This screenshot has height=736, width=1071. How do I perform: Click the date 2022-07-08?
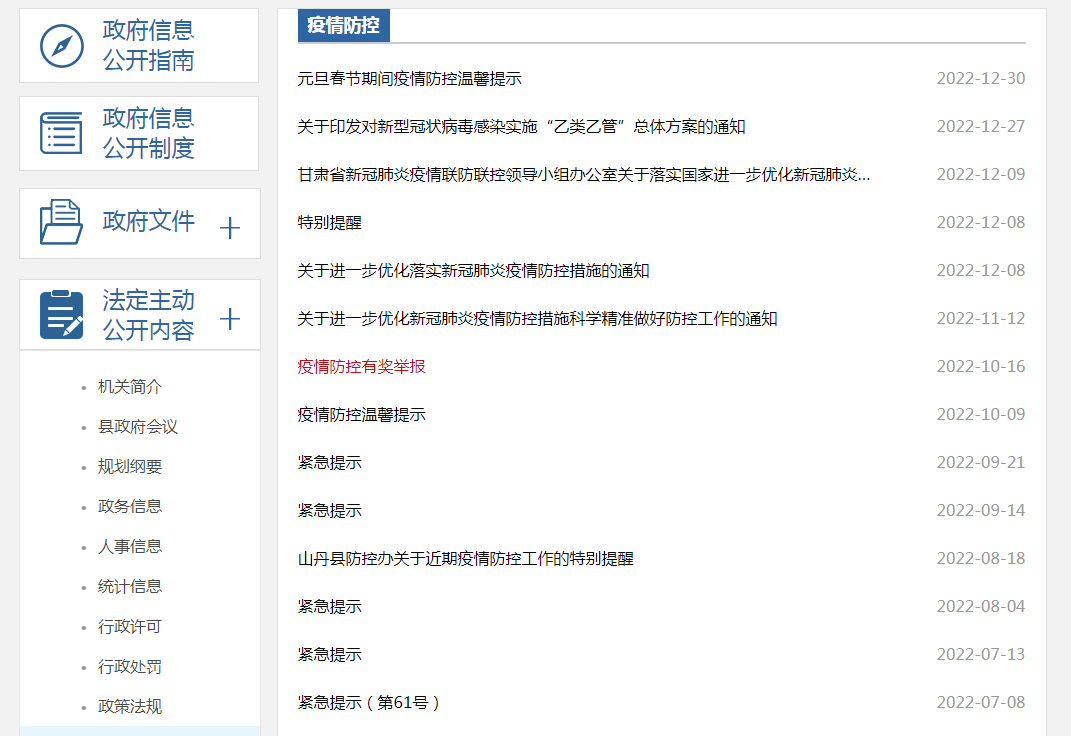click(980, 702)
